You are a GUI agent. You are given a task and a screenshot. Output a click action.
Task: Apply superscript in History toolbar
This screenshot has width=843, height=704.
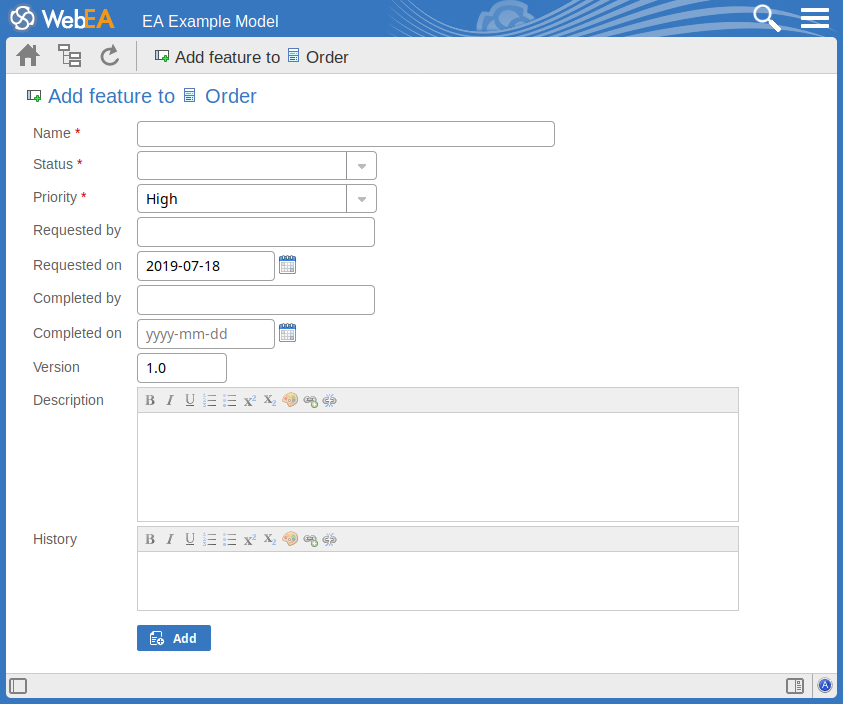(x=250, y=539)
